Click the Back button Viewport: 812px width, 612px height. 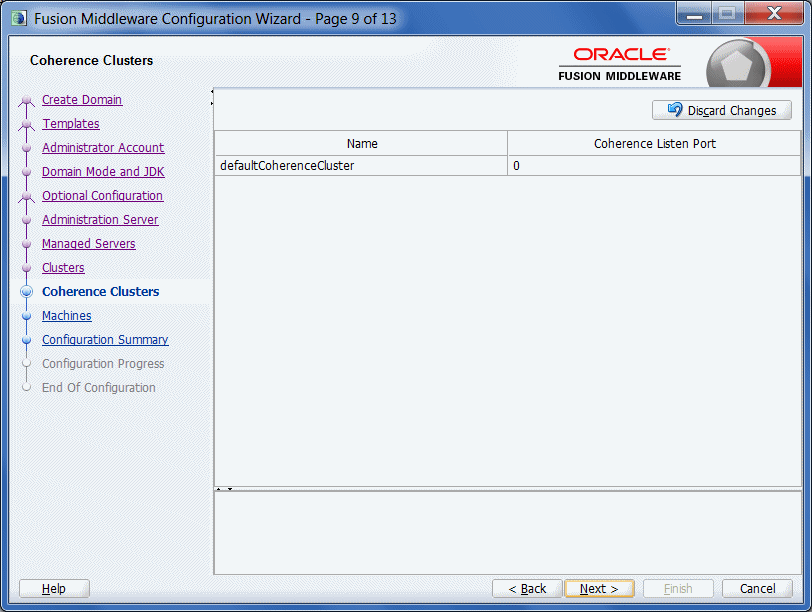click(x=527, y=589)
